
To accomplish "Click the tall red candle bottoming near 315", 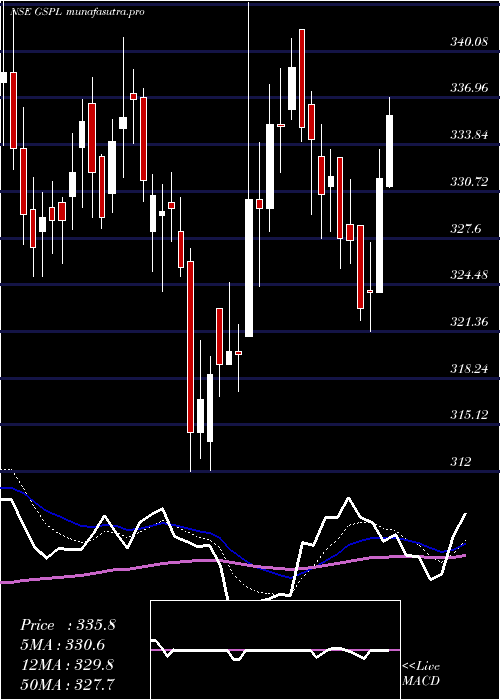I will tap(191, 346).
